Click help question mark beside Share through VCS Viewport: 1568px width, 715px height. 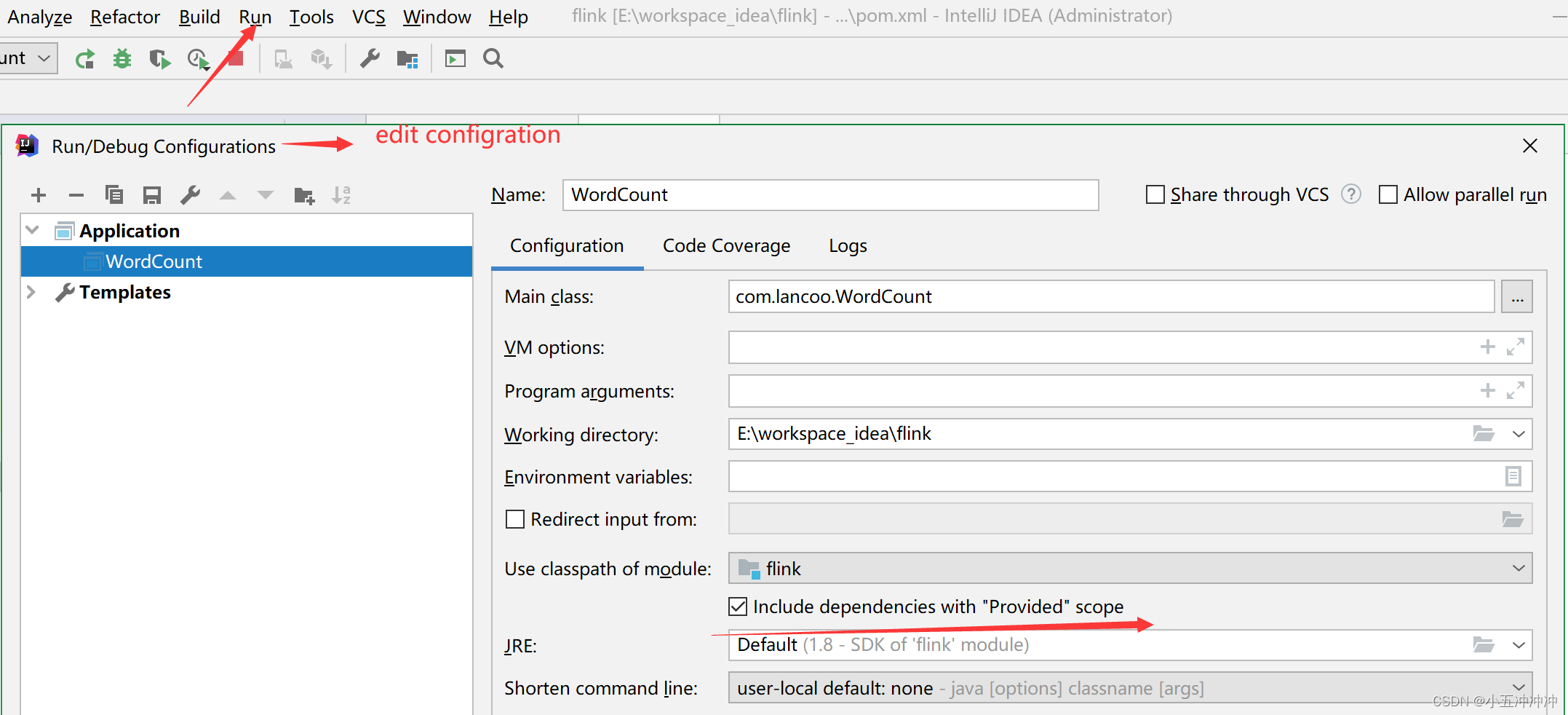(x=1351, y=194)
